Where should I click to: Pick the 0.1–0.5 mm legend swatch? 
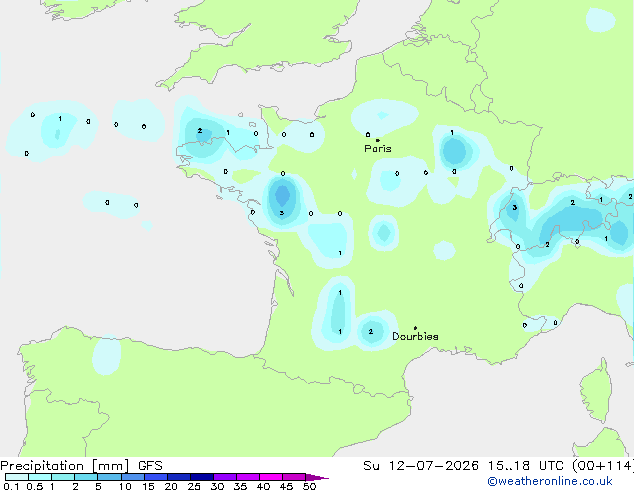pos(17,477)
